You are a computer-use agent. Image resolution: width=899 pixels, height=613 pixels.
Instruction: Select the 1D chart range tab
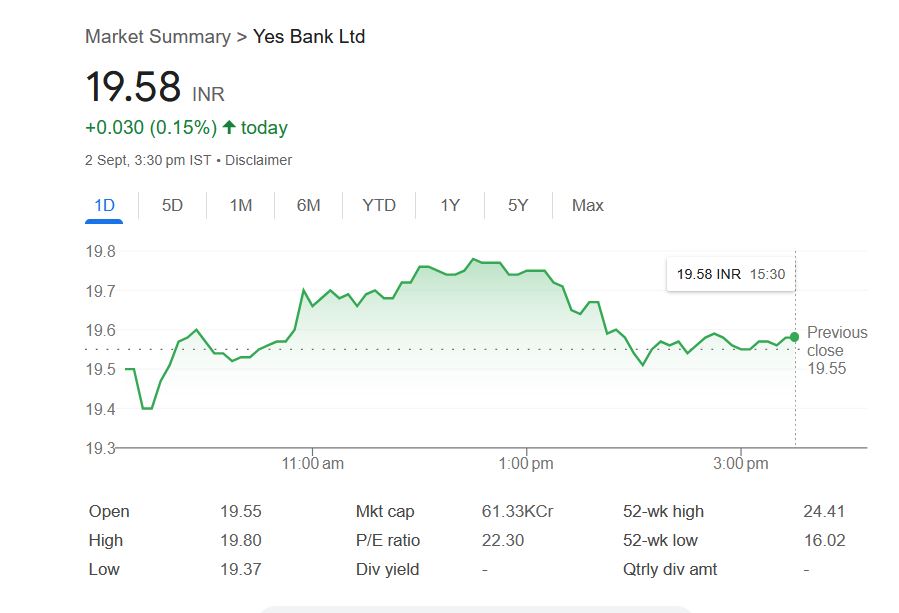104,205
